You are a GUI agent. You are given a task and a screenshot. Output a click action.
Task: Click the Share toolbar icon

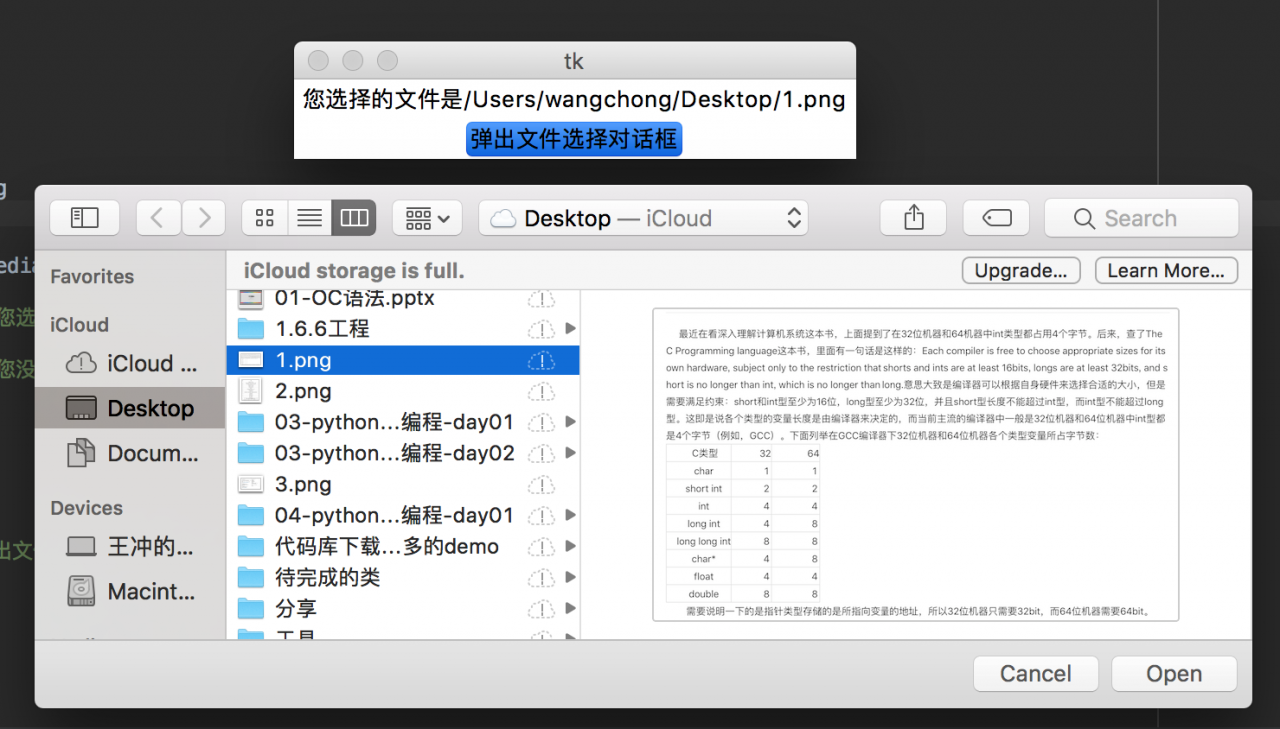coord(914,218)
